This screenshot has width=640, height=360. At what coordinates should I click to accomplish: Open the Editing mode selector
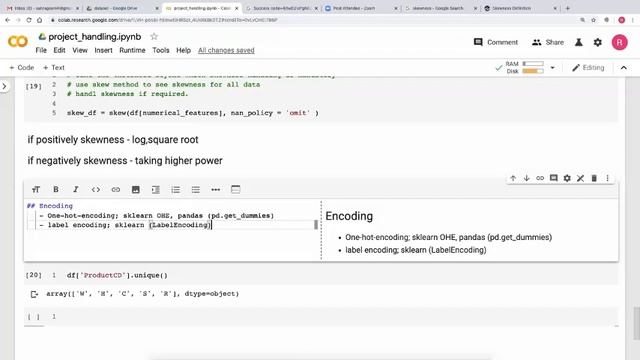(588, 67)
